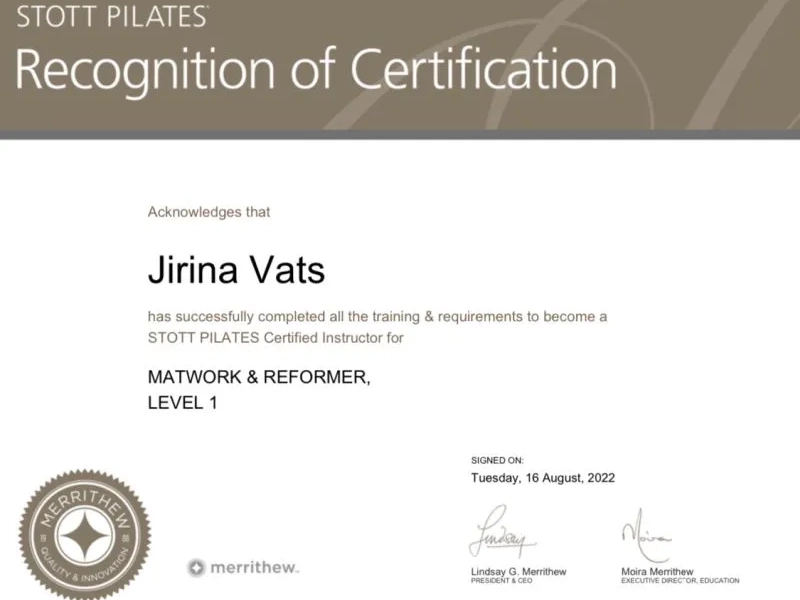Click the has successfully completed sentence line
This screenshot has height=600, width=800.
[x=377, y=316]
